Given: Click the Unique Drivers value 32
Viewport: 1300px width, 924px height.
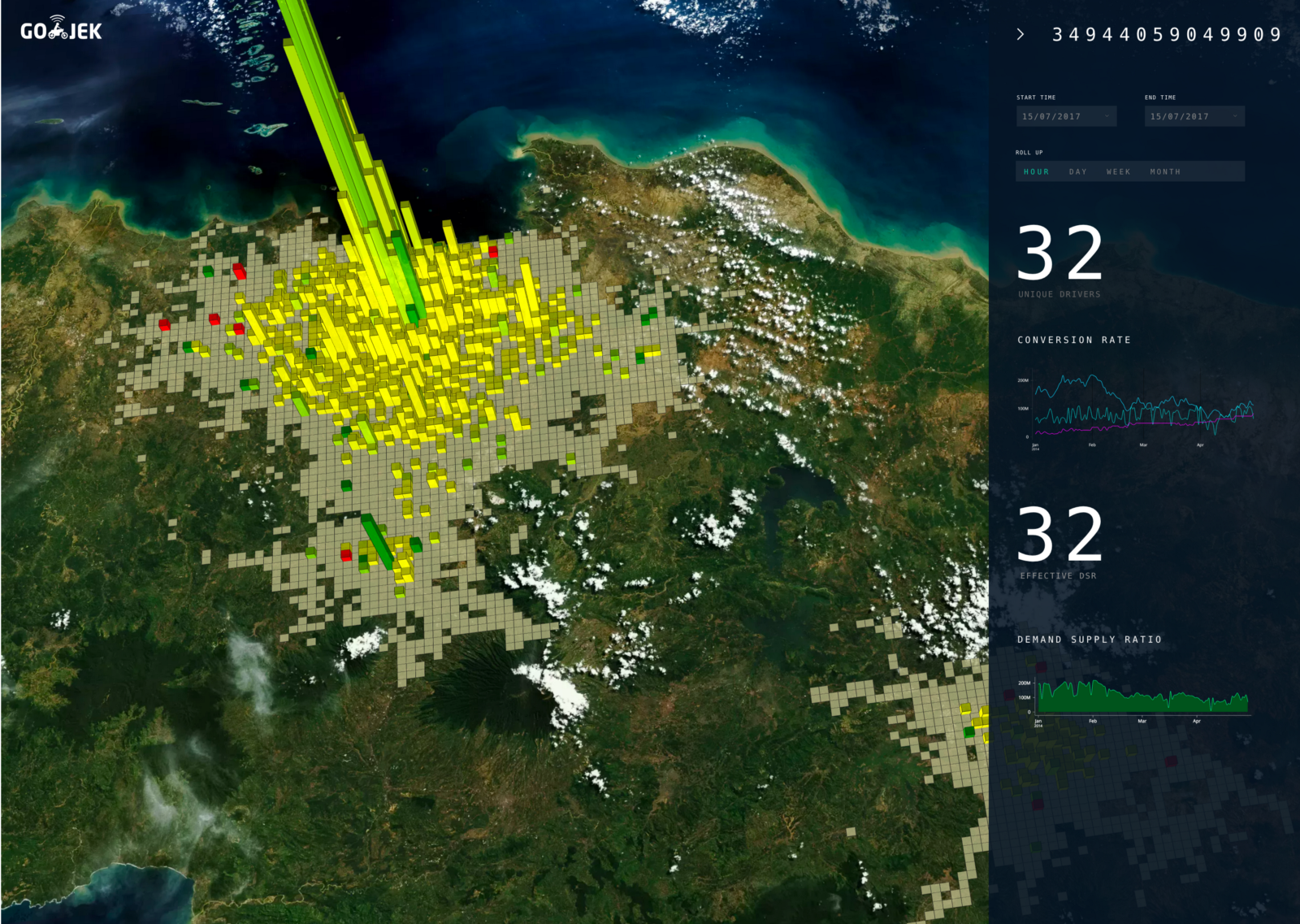Looking at the screenshot, I should point(1061,253).
